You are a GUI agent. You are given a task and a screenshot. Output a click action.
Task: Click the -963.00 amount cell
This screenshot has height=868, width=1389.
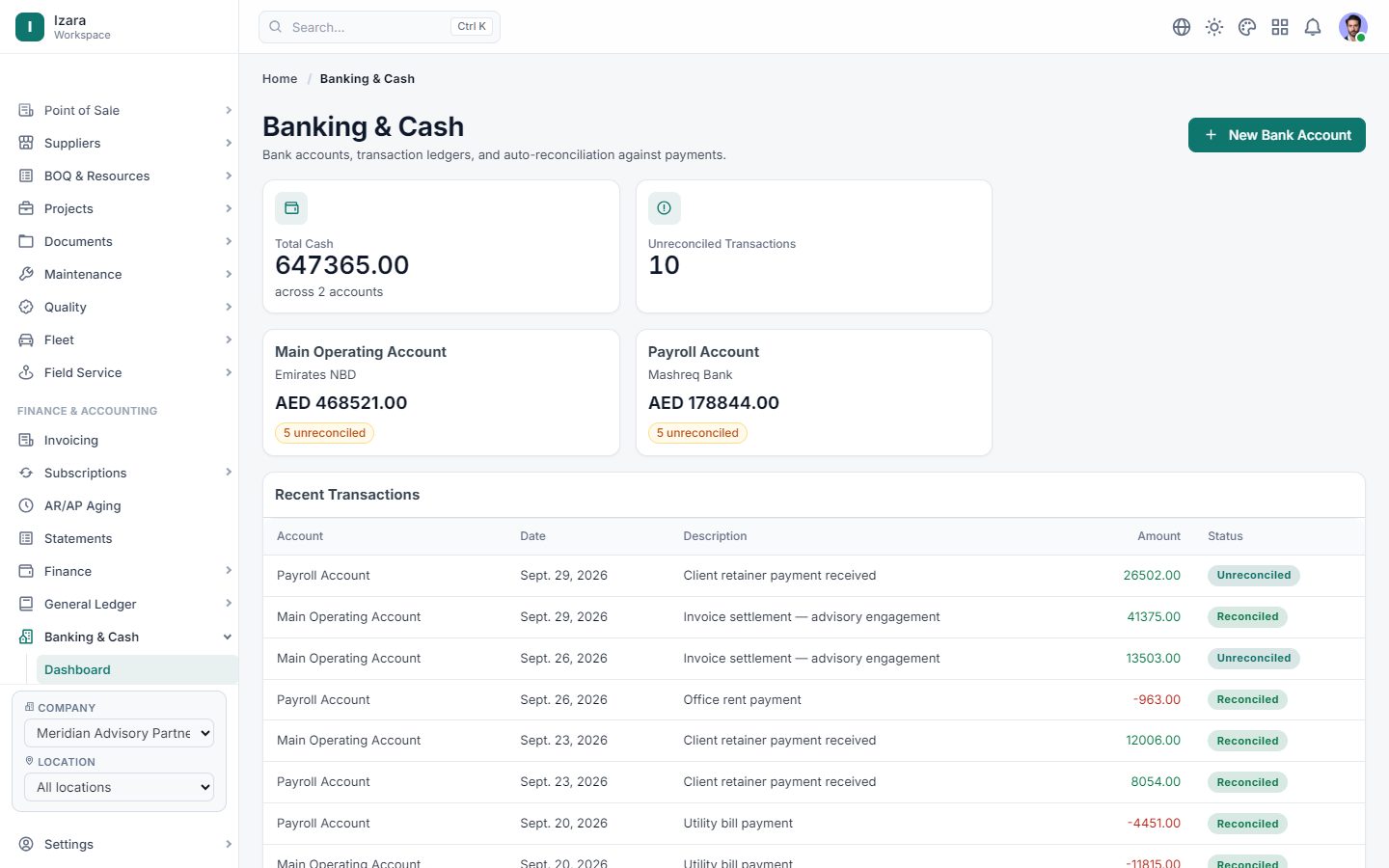click(x=1157, y=700)
